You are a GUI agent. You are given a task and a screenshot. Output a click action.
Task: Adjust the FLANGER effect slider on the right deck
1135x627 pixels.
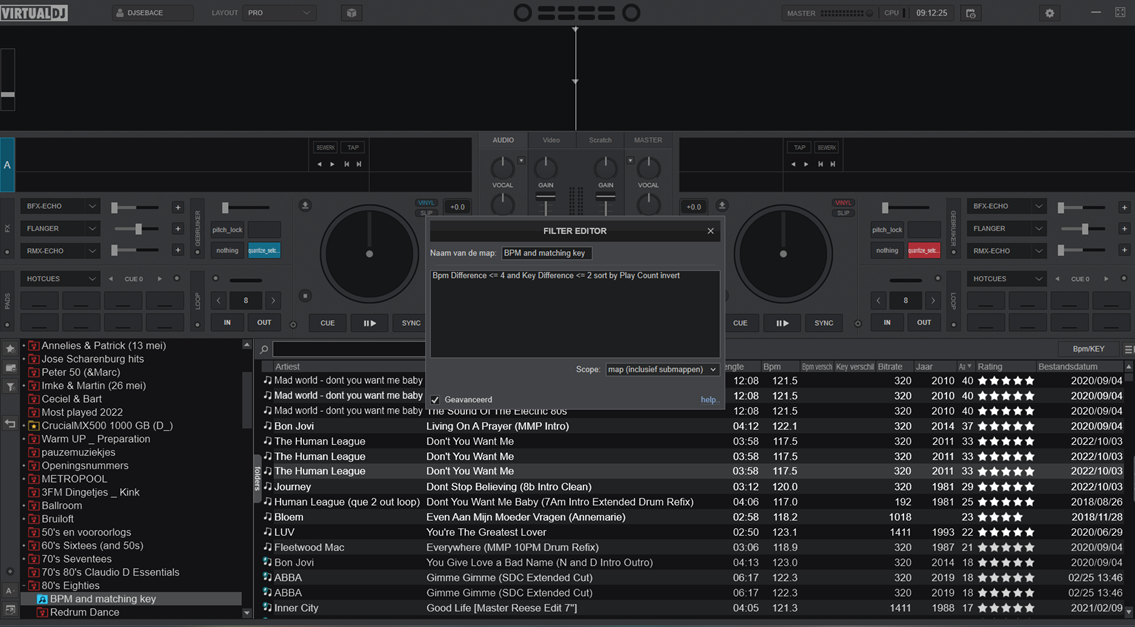[1082, 229]
